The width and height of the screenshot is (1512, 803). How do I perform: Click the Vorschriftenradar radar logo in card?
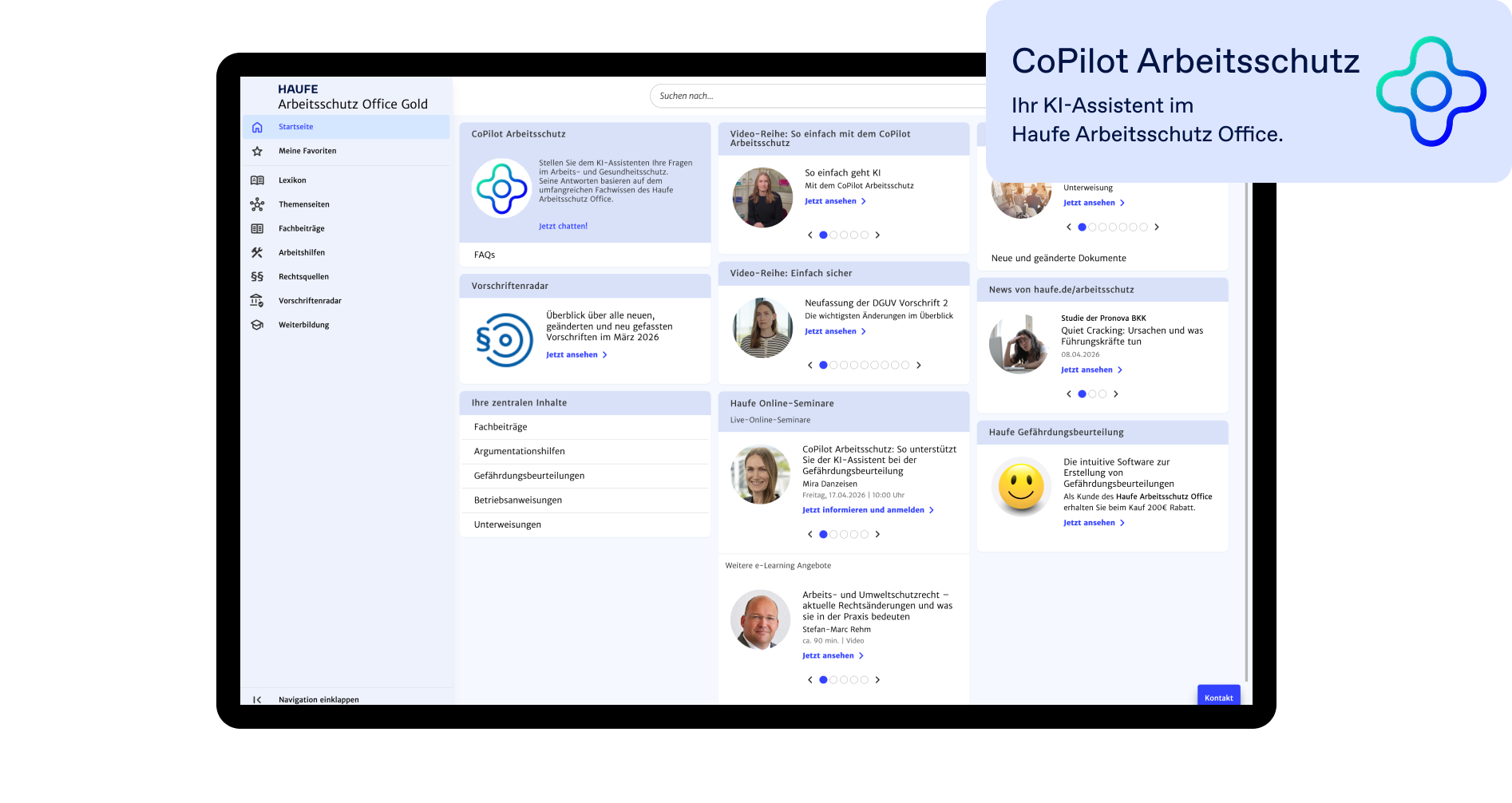505,340
